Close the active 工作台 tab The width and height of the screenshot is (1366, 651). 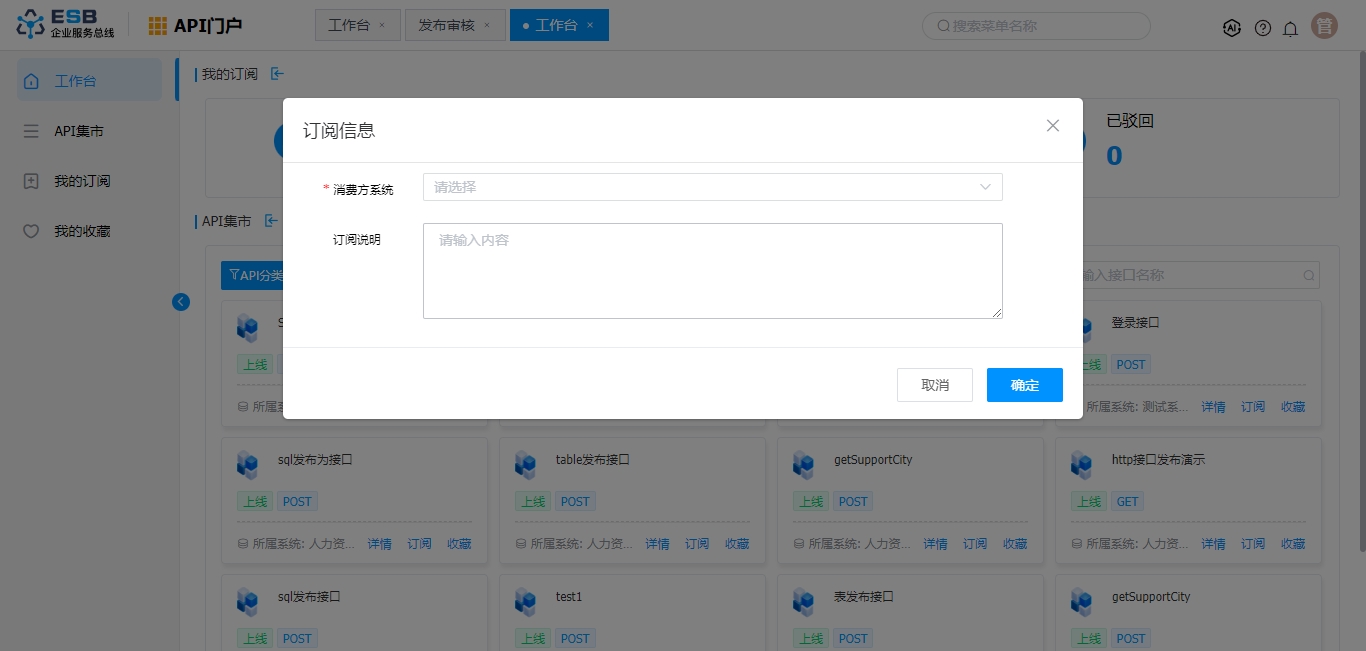pyautogui.click(x=590, y=26)
